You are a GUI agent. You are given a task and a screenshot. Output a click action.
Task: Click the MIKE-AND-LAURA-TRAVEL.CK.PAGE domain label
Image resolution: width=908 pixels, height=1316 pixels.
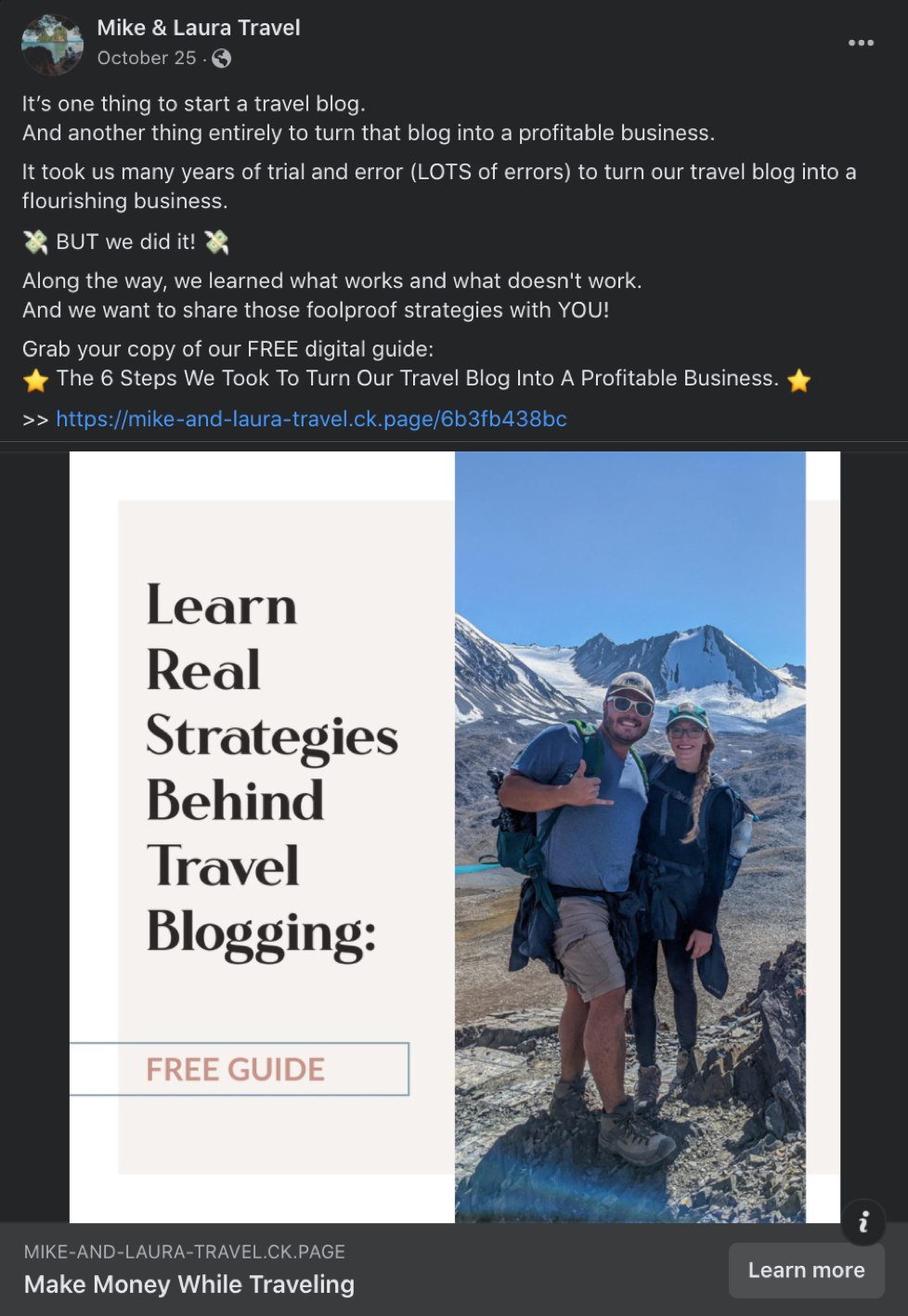tap(185, 1252)
